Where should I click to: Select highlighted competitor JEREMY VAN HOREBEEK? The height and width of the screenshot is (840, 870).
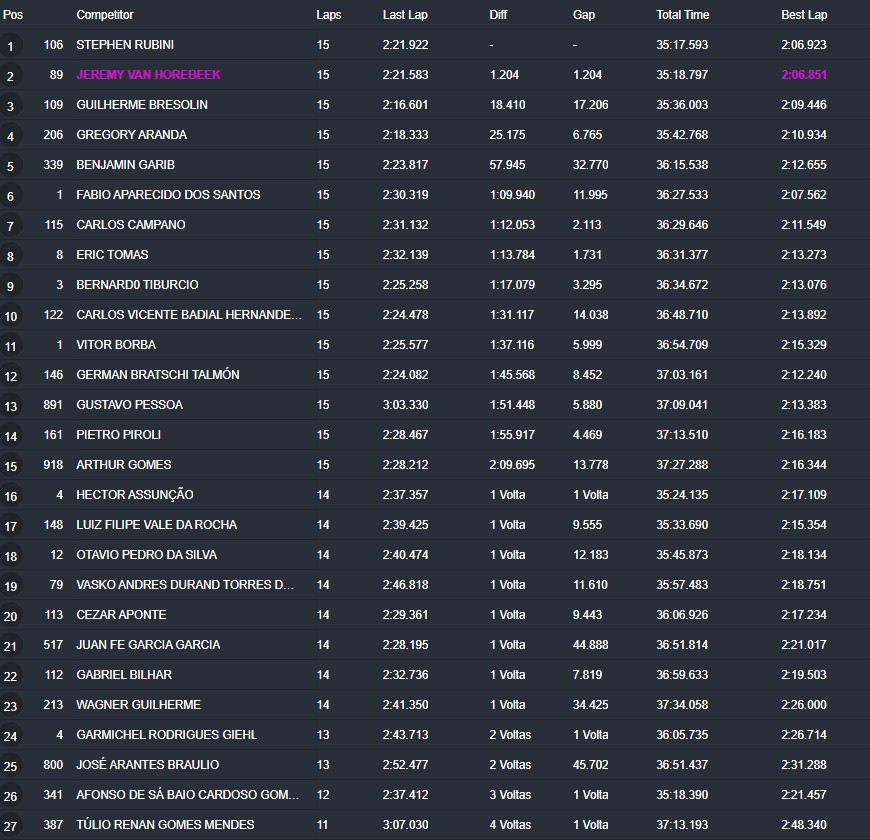148,75
